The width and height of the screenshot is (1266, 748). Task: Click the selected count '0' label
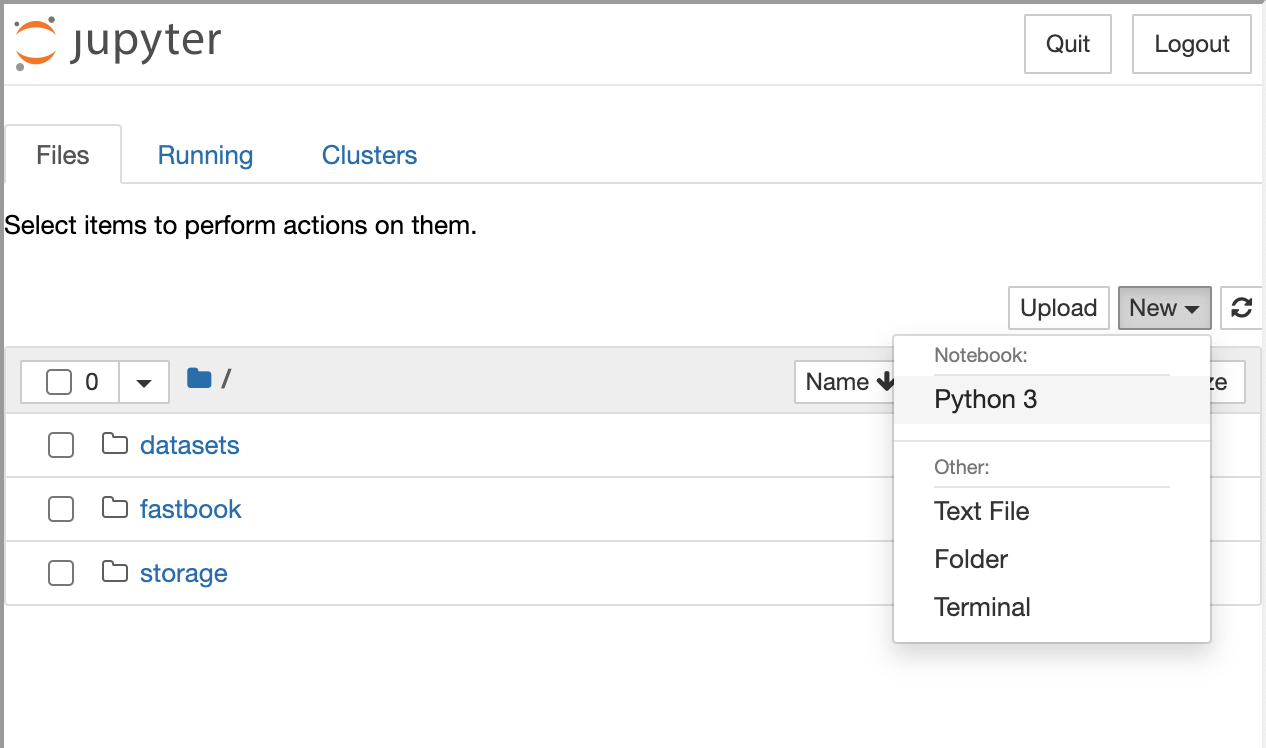(x=92, y=382)
